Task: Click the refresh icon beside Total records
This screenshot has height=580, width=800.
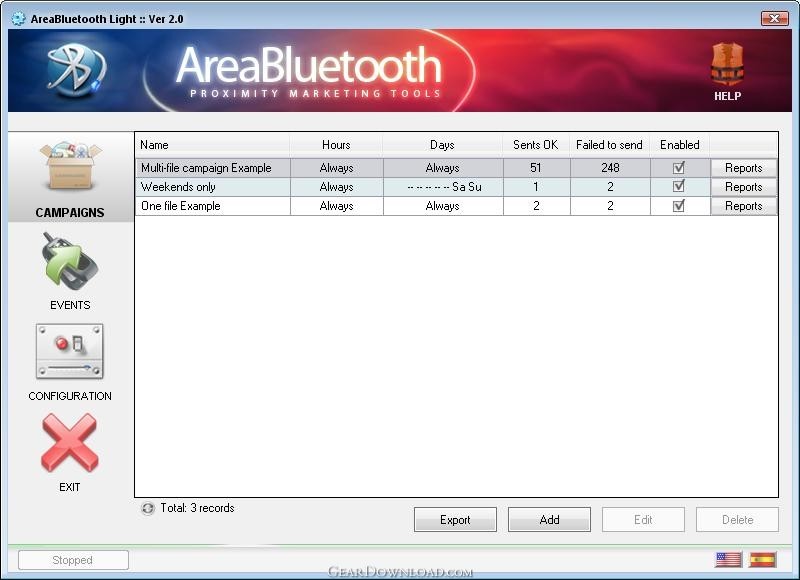Action: pyautogui.click(x=147, y=508)
